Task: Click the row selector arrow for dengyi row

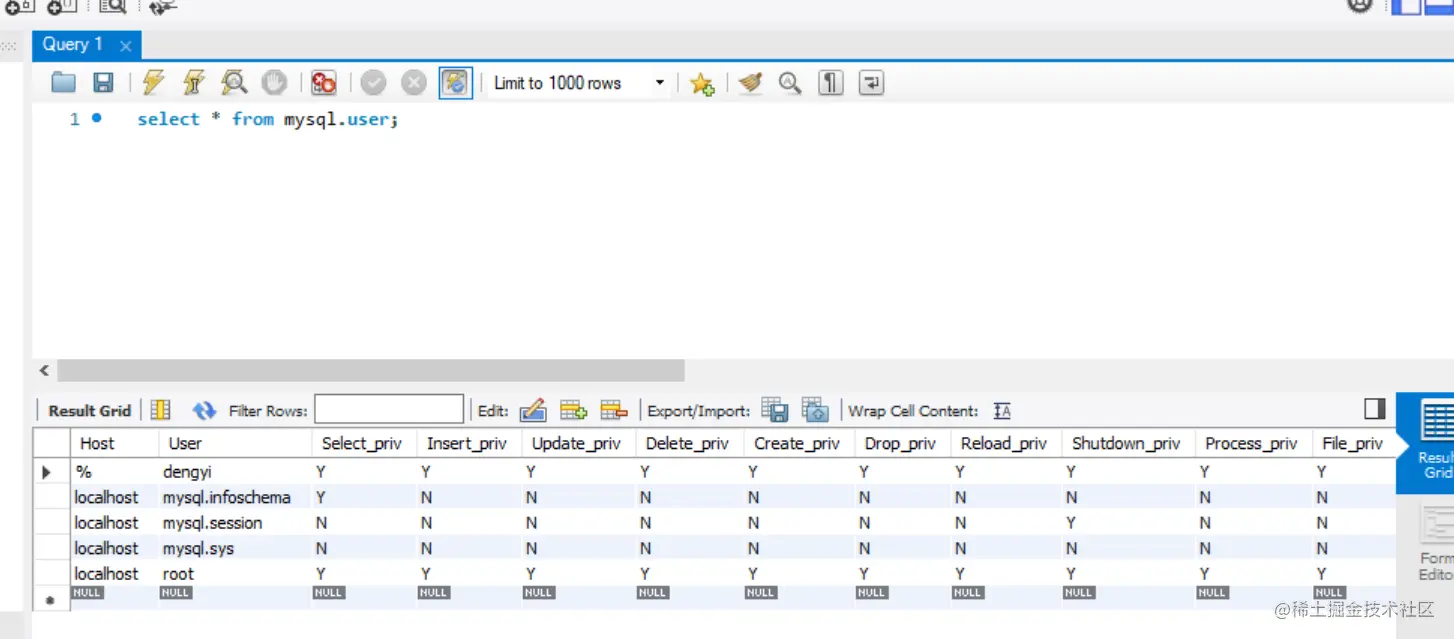Action: point(47,471)
